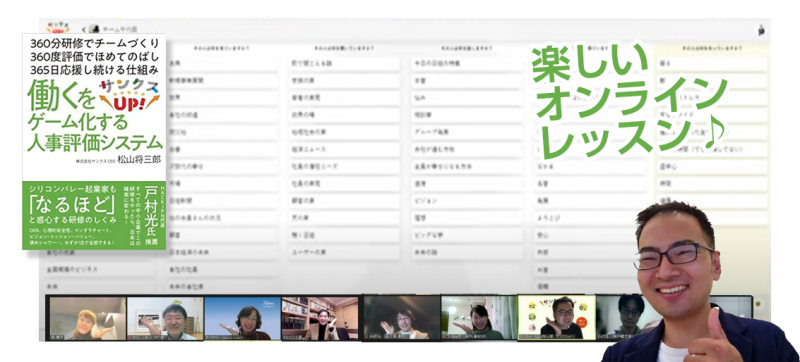Click the ビッグな夢 card
Image resolution: width=800 pixels, height=362 pixels.
click(x=466, y=235)
